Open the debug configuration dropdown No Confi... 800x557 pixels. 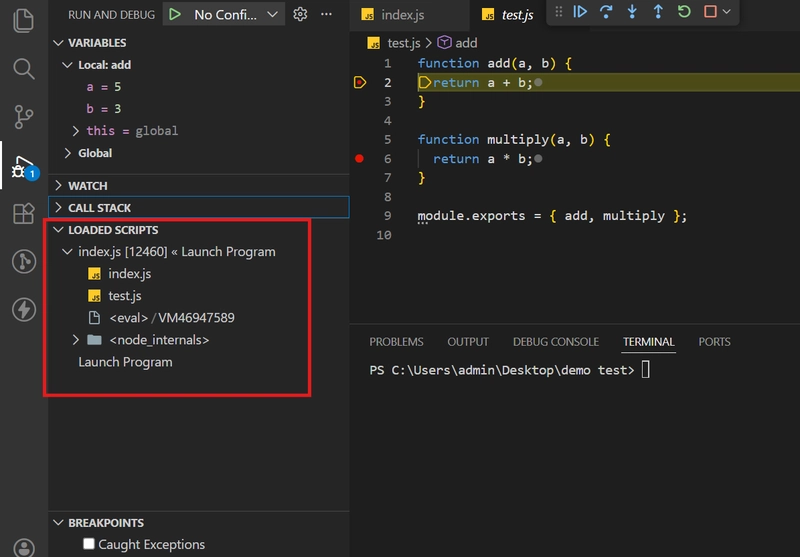click(235, 15)
